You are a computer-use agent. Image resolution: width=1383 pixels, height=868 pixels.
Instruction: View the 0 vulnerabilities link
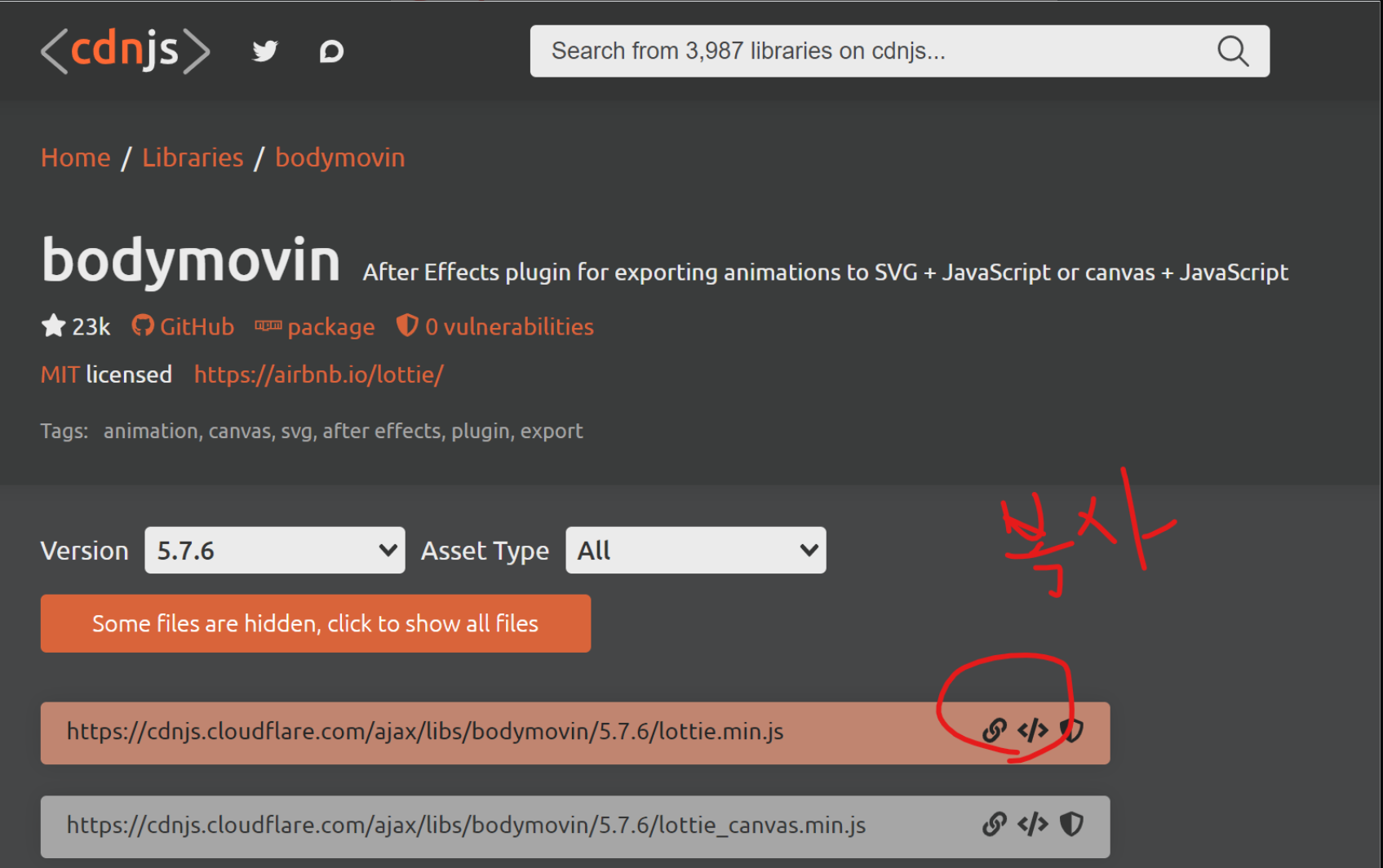tap(509, 326)
